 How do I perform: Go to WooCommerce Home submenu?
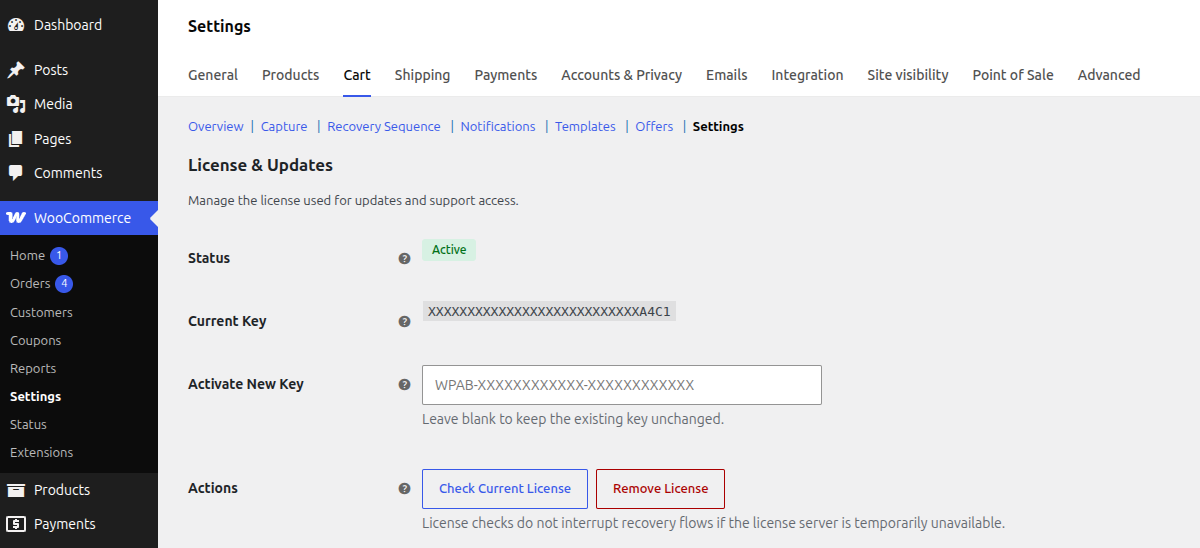tap(28, 256)
